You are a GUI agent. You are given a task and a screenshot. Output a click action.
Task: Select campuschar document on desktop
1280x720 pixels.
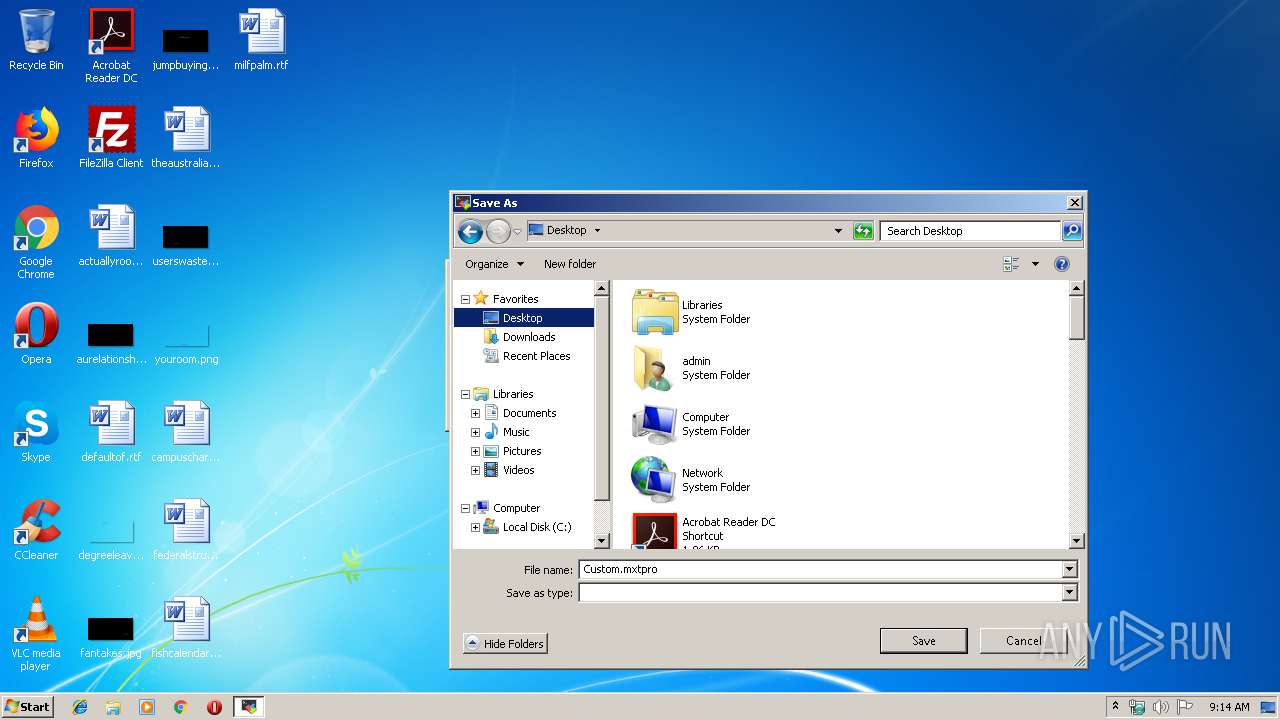pos(186,433)
